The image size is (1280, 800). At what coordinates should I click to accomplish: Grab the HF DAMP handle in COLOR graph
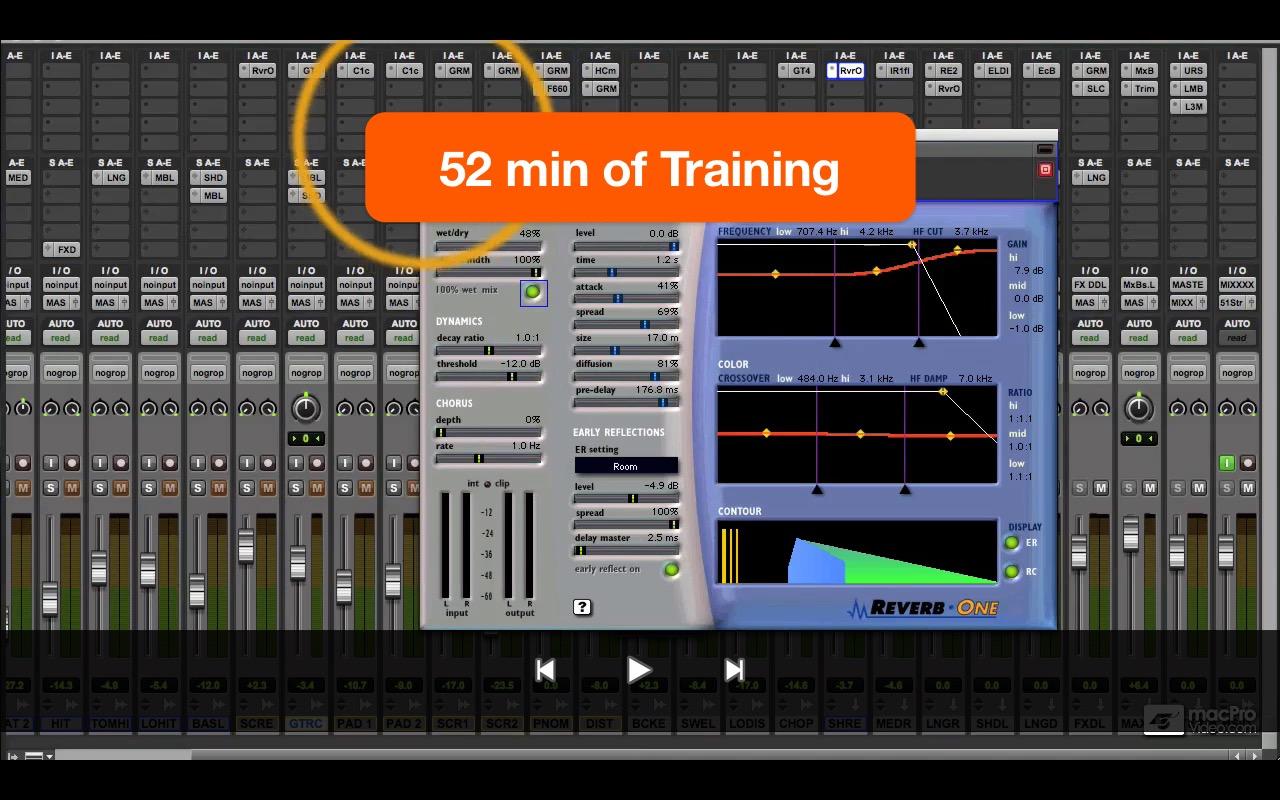[x=943, y=392]
